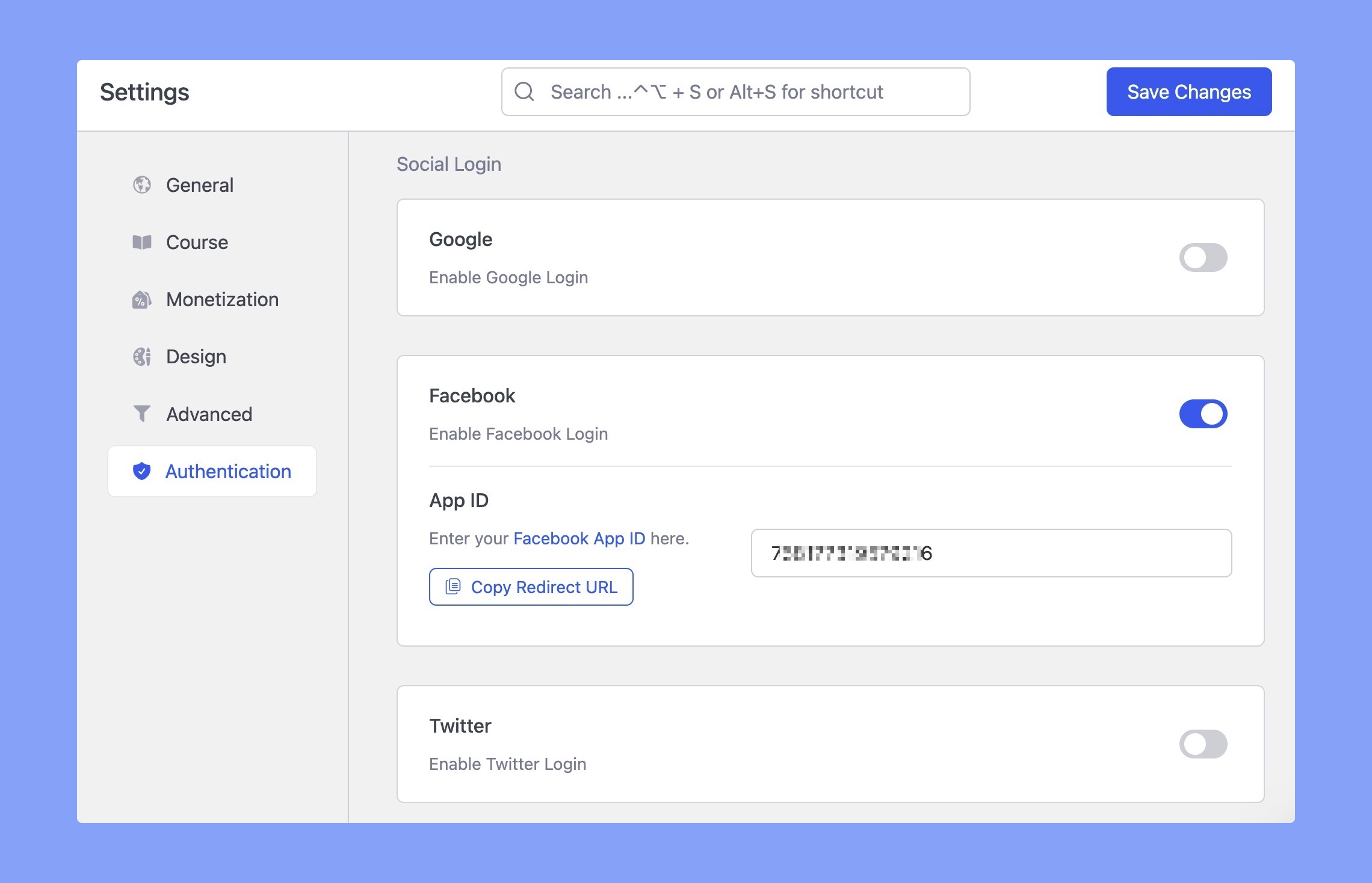Viewport: 1372px width, 883px height.
Task: Select the Advanced tab
Action: click(x=212, y=414)
